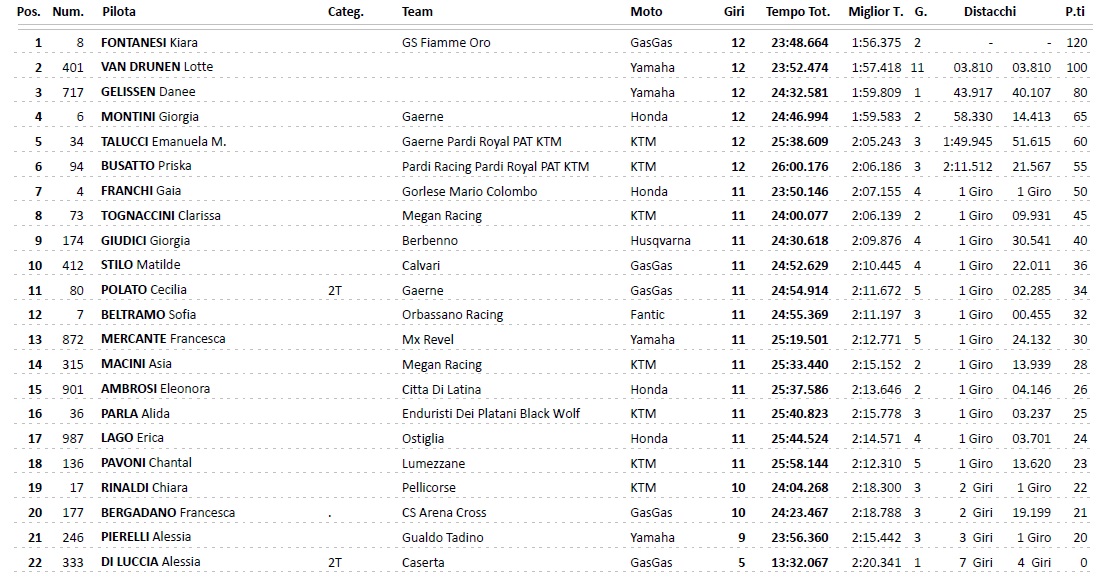Click the Team column header

pos(417,12)
